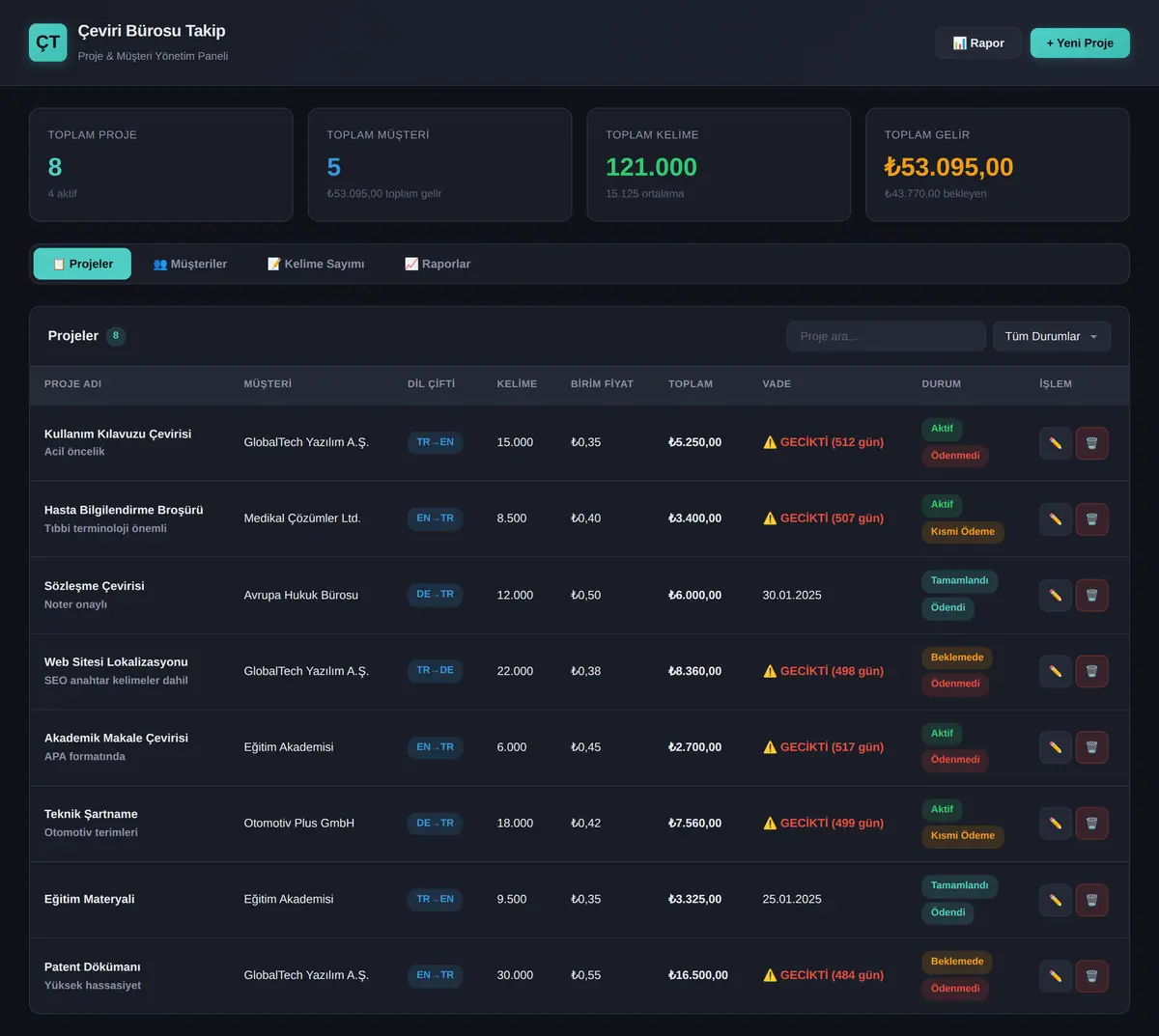The width and height of the screenshot is (1159, 1036).
Task: Edit the Patent Dökümanı project
Action: coord(1056,976)
